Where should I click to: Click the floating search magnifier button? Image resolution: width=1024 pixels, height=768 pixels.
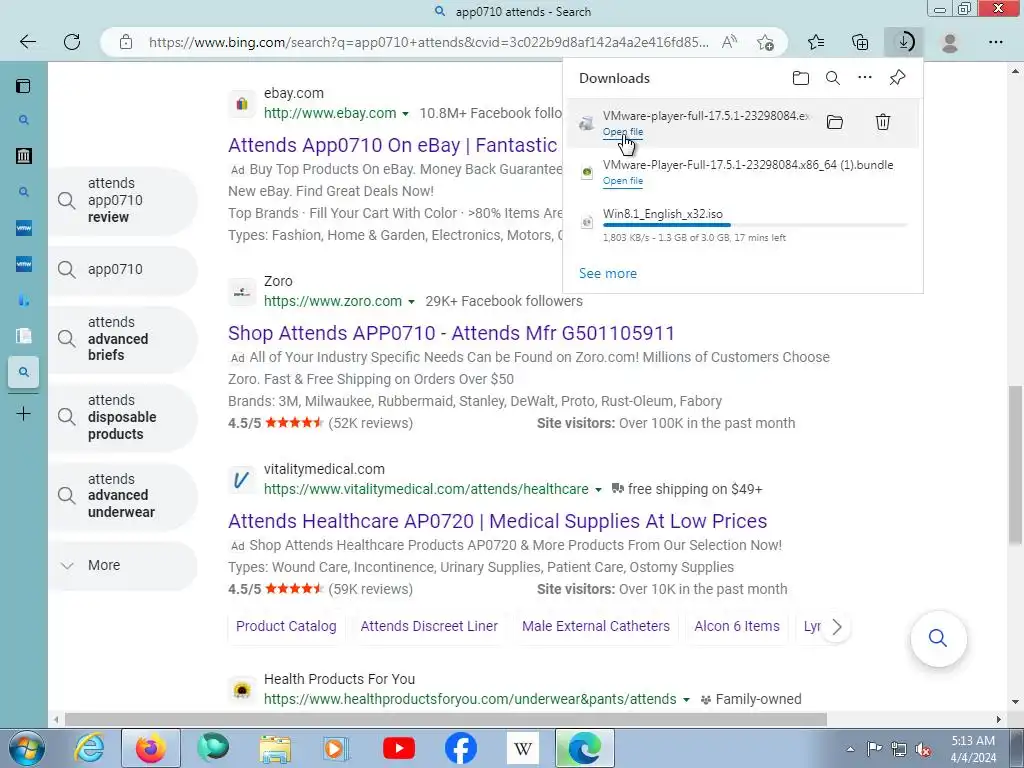point(938,638)
